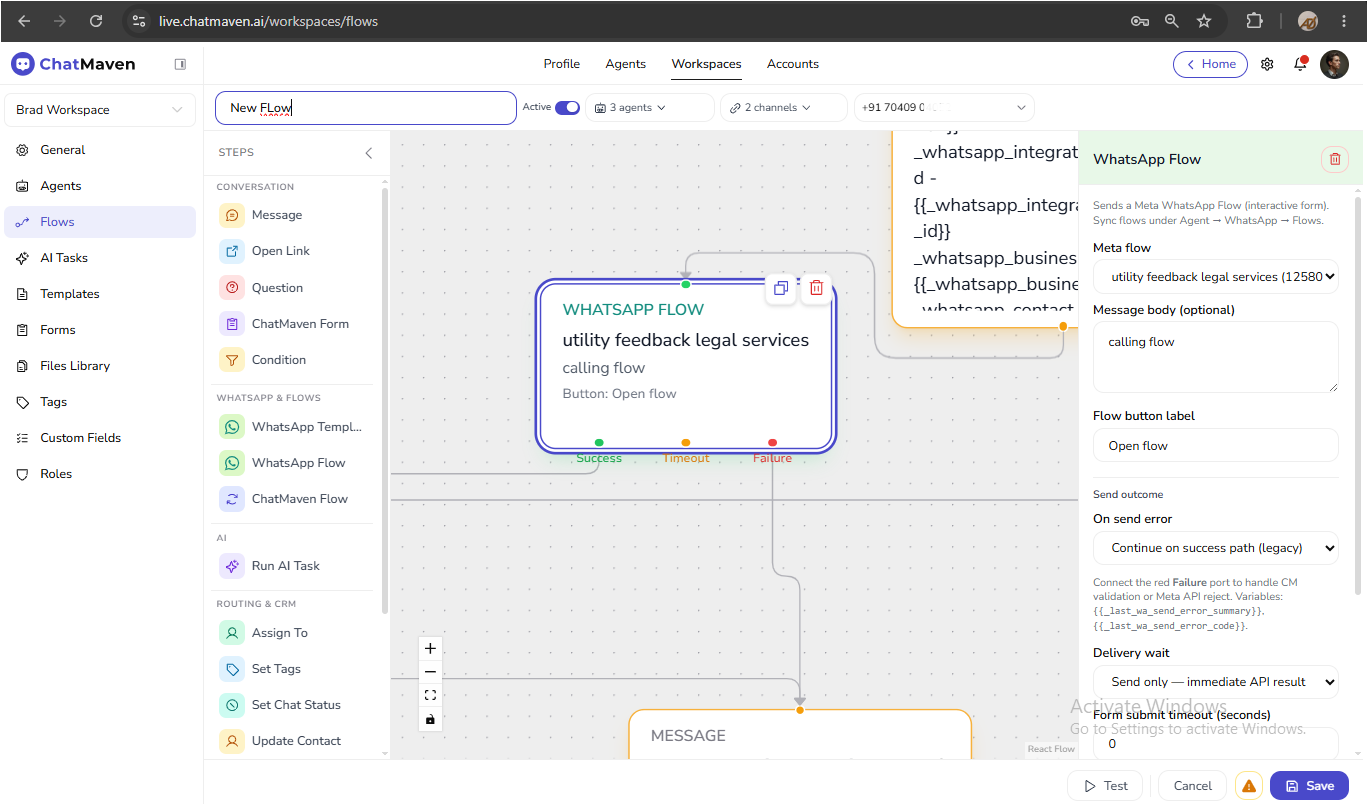Viewport: 1367px width, 811px height.
Task: Open Flows in the sidebar
Action: pyautogui.click(x=100, y=222)
